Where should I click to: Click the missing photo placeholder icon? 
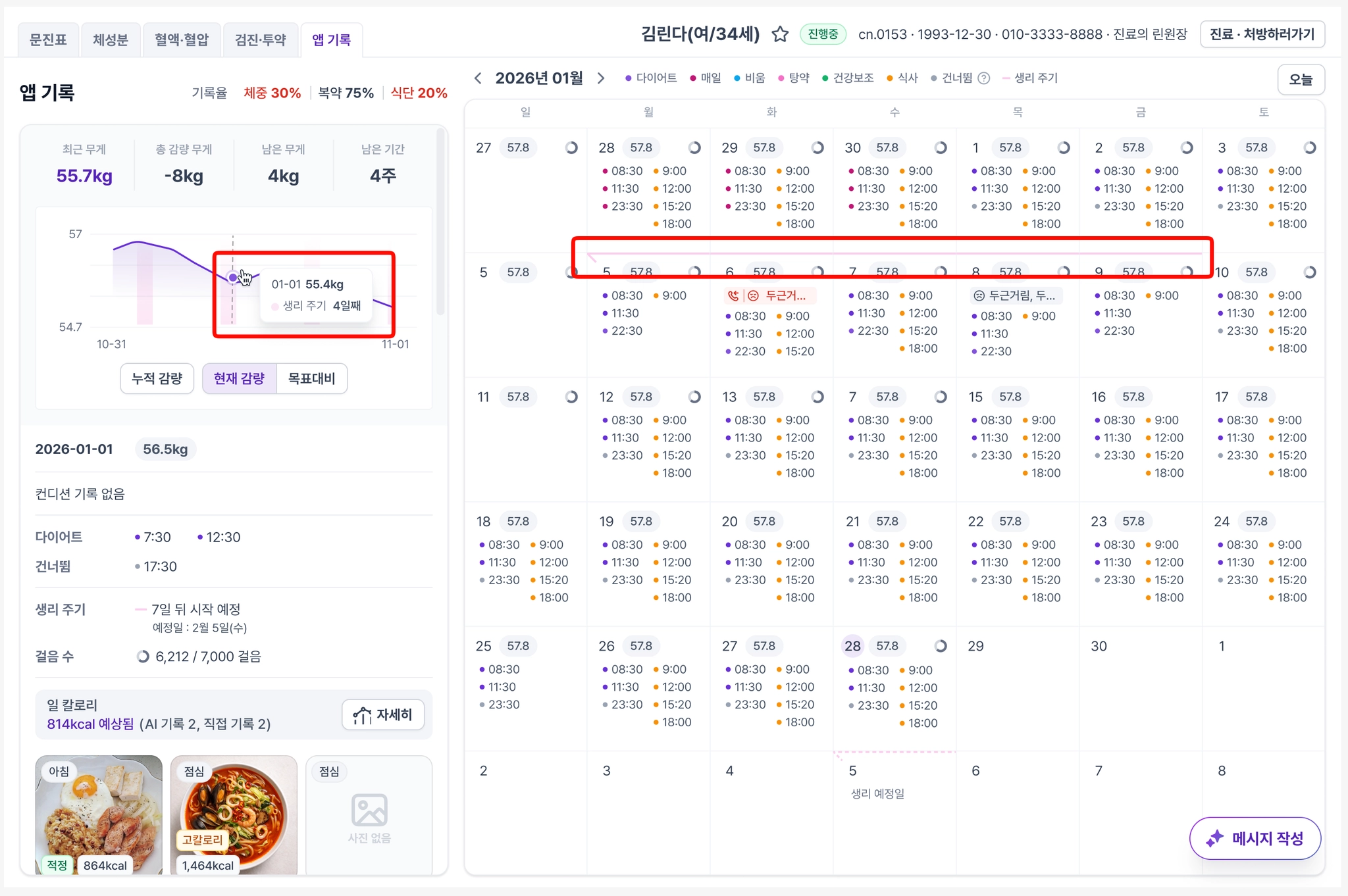(x=369, y=810)
